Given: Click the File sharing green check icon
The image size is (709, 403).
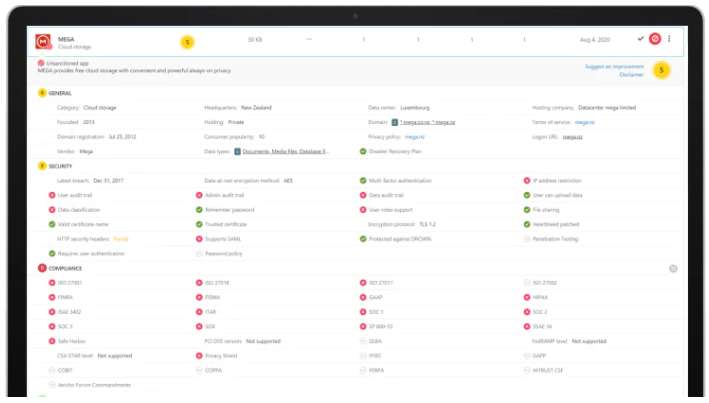Looking at the screenshot, I should (527, 210).
